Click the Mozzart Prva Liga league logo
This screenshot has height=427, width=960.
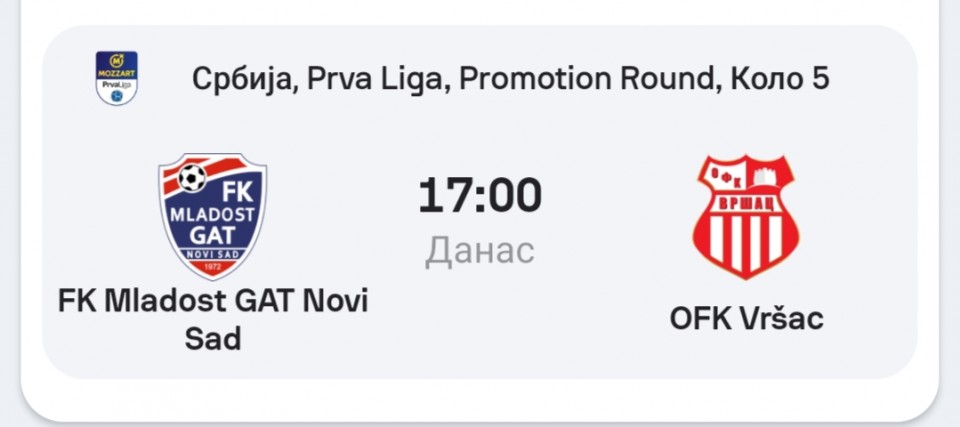pyautogui.click(x=116, y=78)
